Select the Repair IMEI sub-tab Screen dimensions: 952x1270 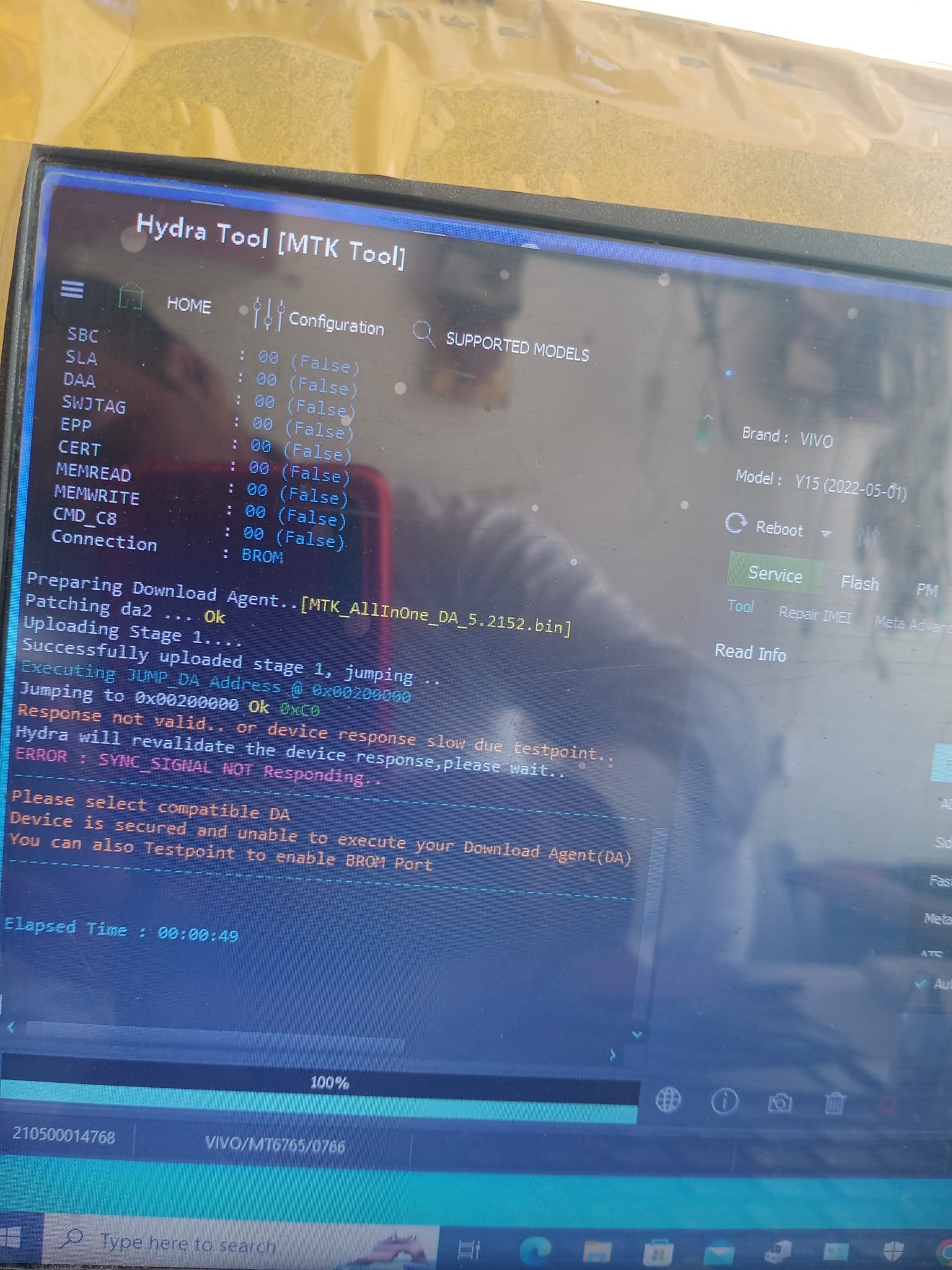tap(814, 614)
